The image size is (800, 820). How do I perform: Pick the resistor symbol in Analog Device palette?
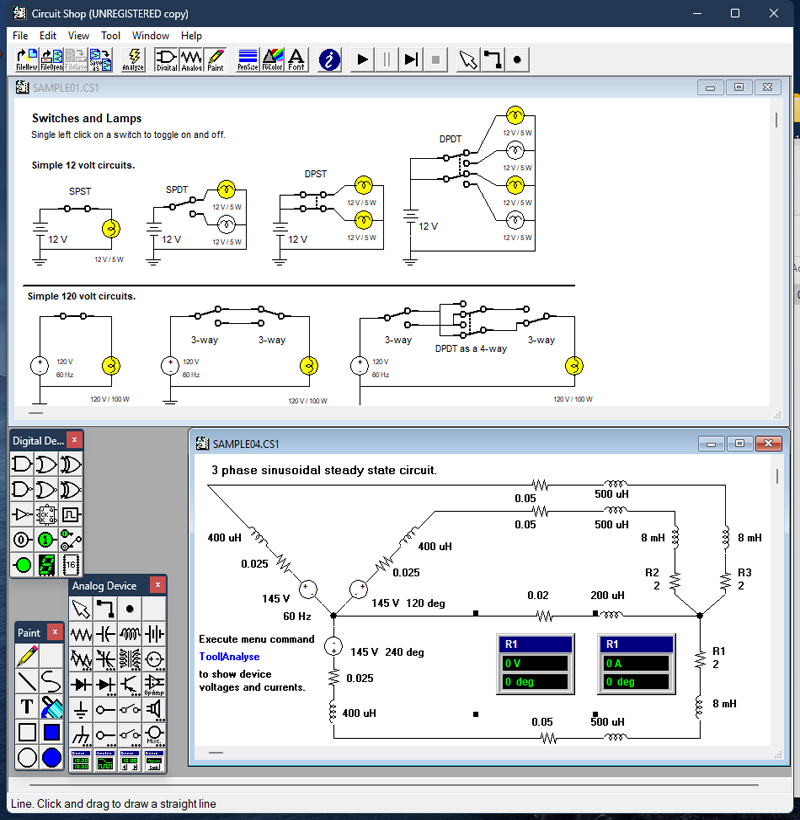point(81,634)
